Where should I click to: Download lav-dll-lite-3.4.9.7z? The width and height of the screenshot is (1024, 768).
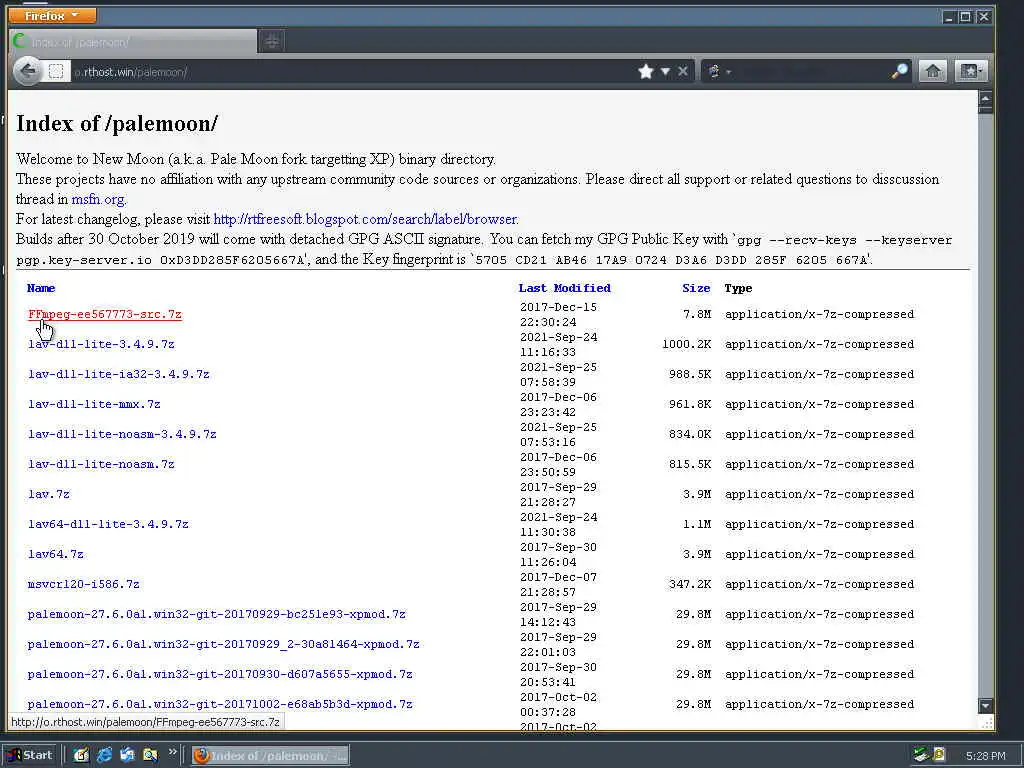[x=101, y=344]
